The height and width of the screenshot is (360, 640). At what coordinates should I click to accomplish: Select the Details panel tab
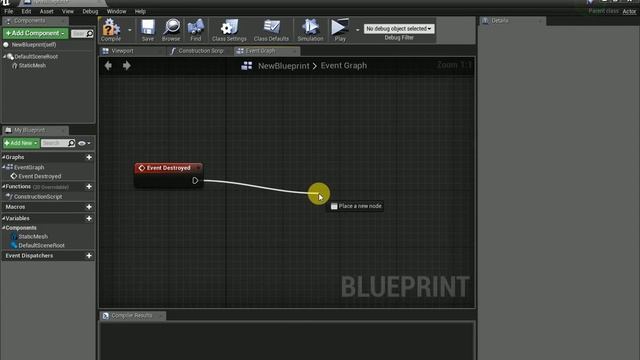(512, 20)
